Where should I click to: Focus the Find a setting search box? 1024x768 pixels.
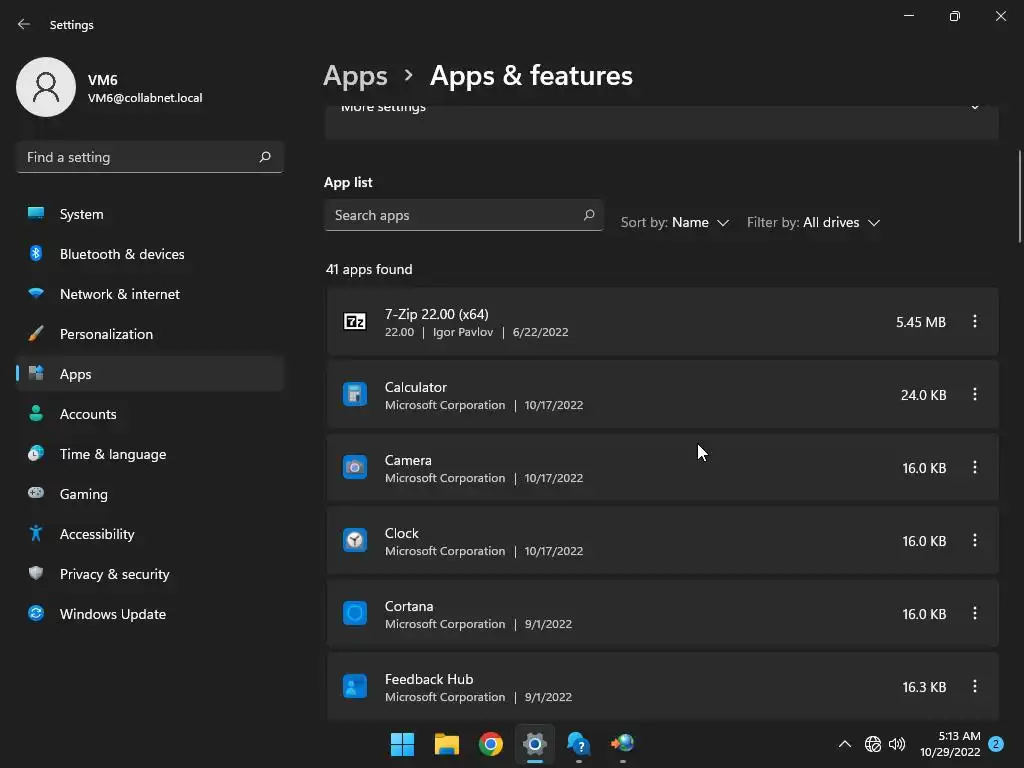click(x=150, y=157)
